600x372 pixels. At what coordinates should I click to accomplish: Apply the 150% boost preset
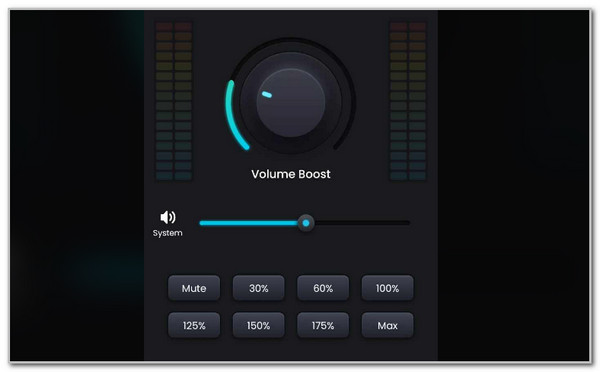259,326
